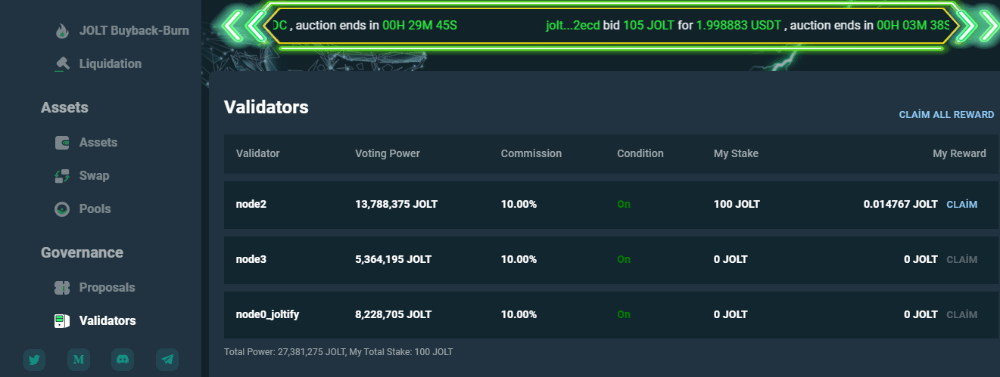Click the disabled CLAIM for node3
Viewport: 1000px width, 377px height.
click(962, 260)
